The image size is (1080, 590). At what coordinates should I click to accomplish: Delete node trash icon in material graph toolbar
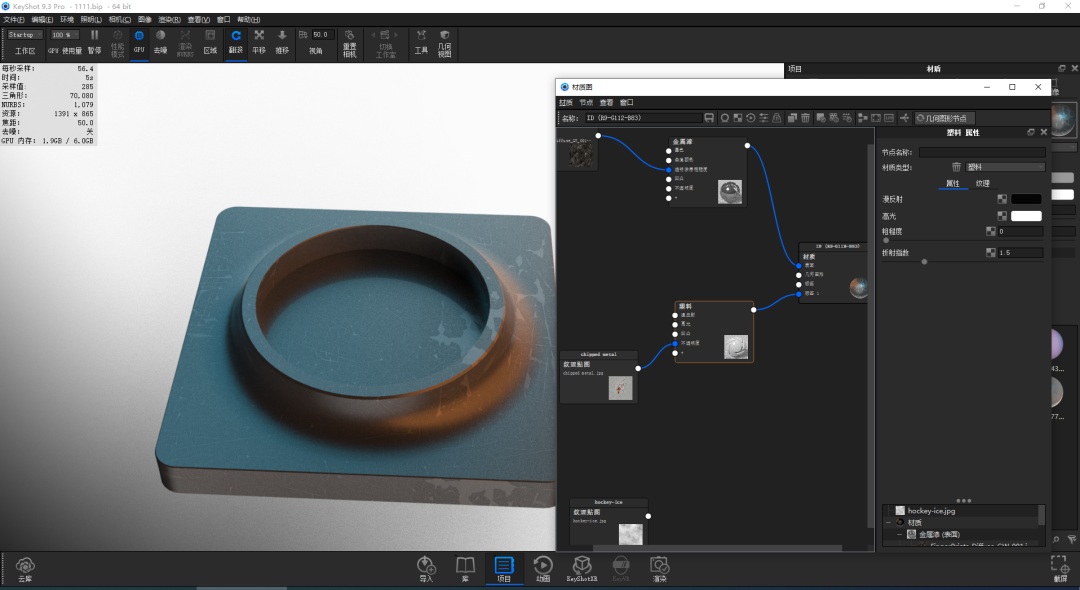pyautogui.click(x=805, y=118)
